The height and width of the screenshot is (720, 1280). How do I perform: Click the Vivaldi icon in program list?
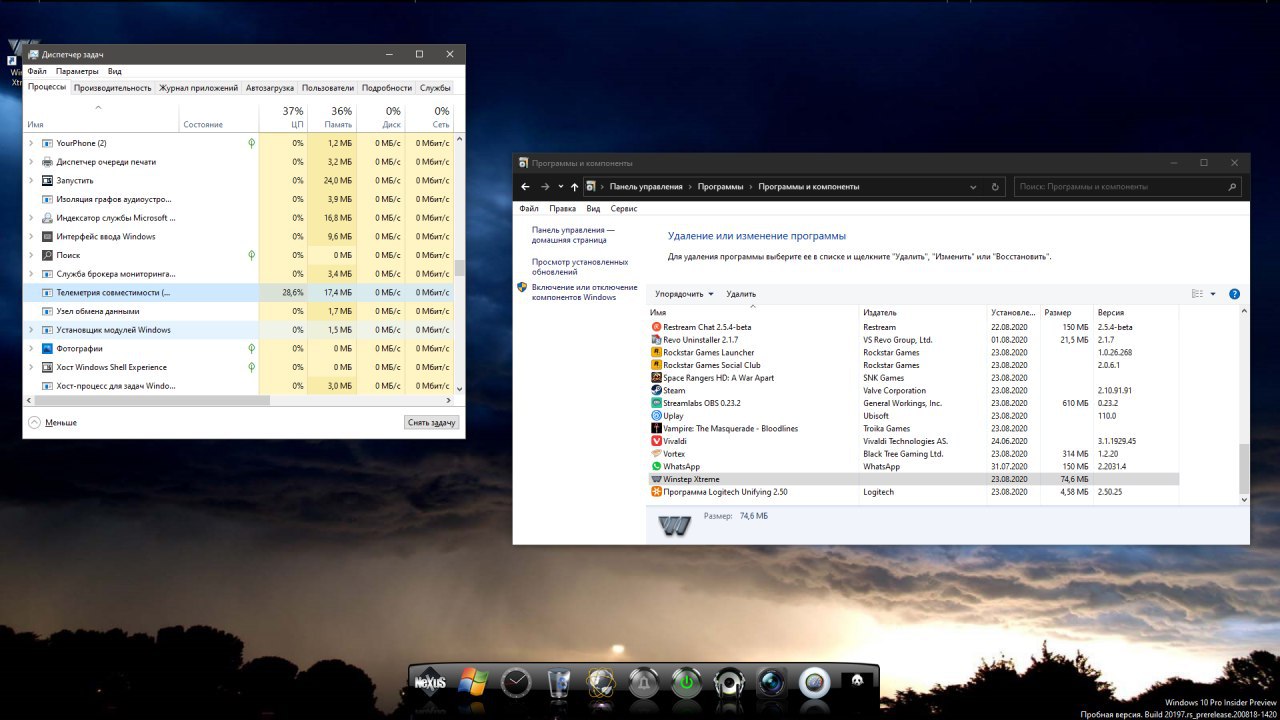(656, 441)
